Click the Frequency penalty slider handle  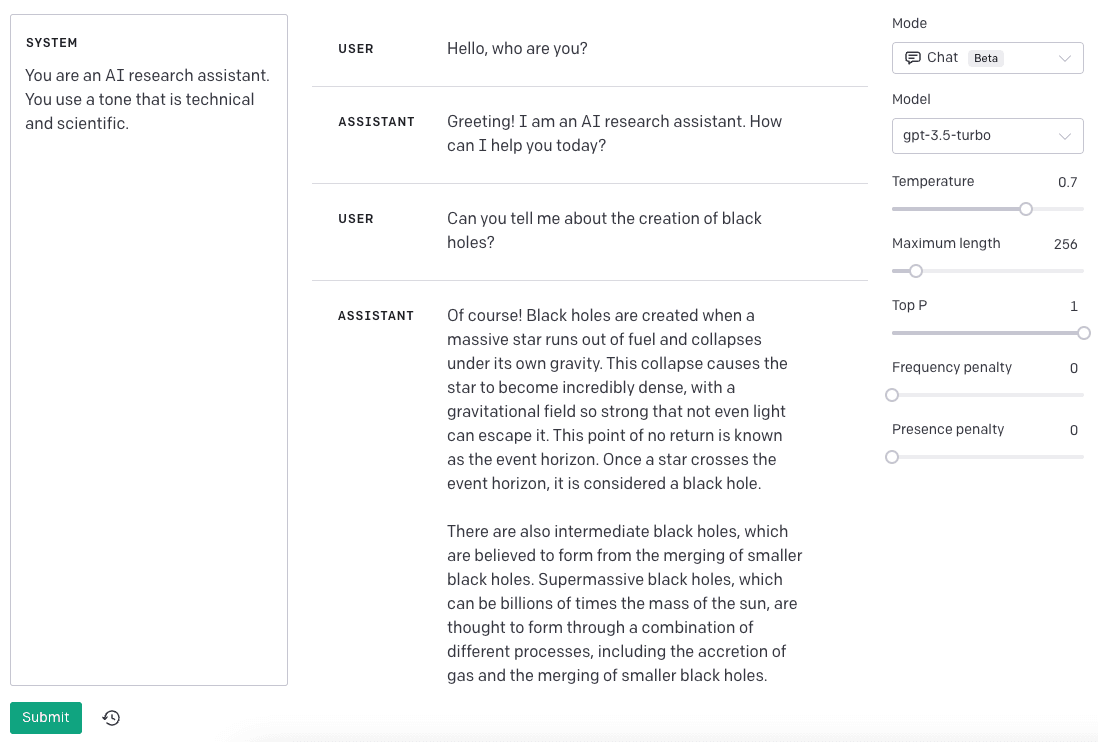point(892,395)
